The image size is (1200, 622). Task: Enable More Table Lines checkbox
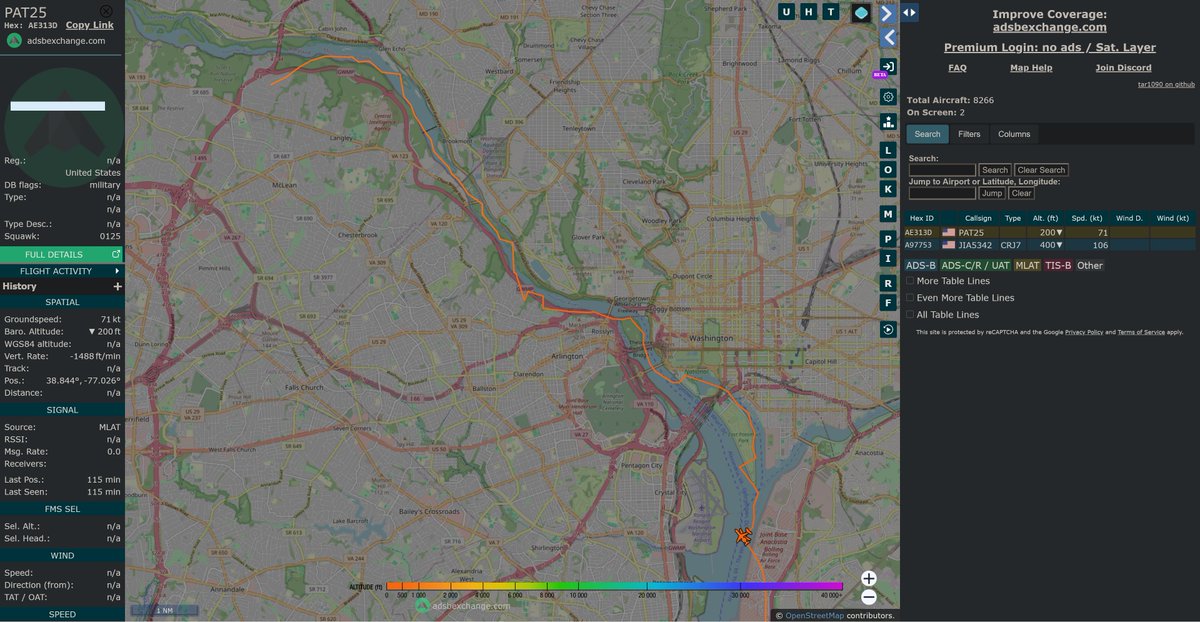point(910,281)
